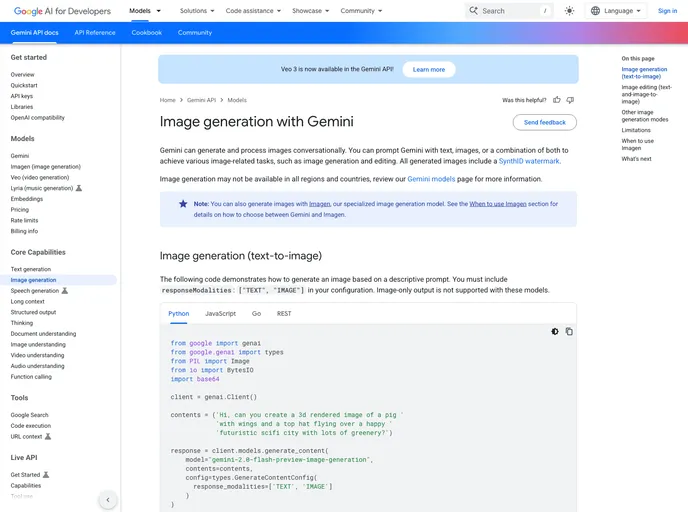Open Capabilities under Live API
This screenshot has width=688, height=512.
tap(26, 486)
